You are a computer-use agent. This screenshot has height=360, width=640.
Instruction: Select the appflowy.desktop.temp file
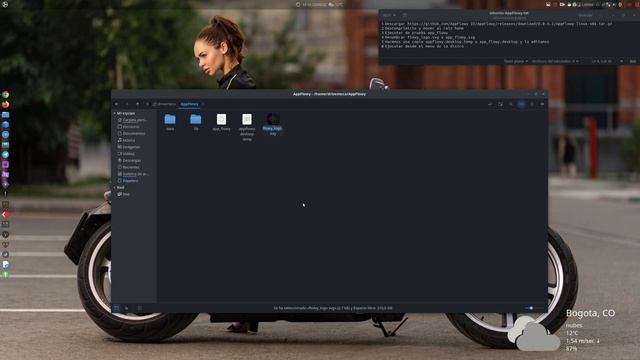click(247, 127)
